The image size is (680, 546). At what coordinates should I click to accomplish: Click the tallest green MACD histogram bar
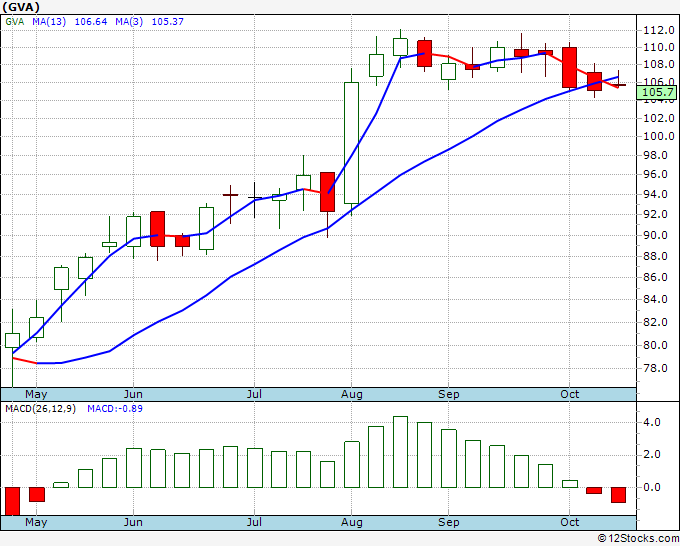click(400, 452)
